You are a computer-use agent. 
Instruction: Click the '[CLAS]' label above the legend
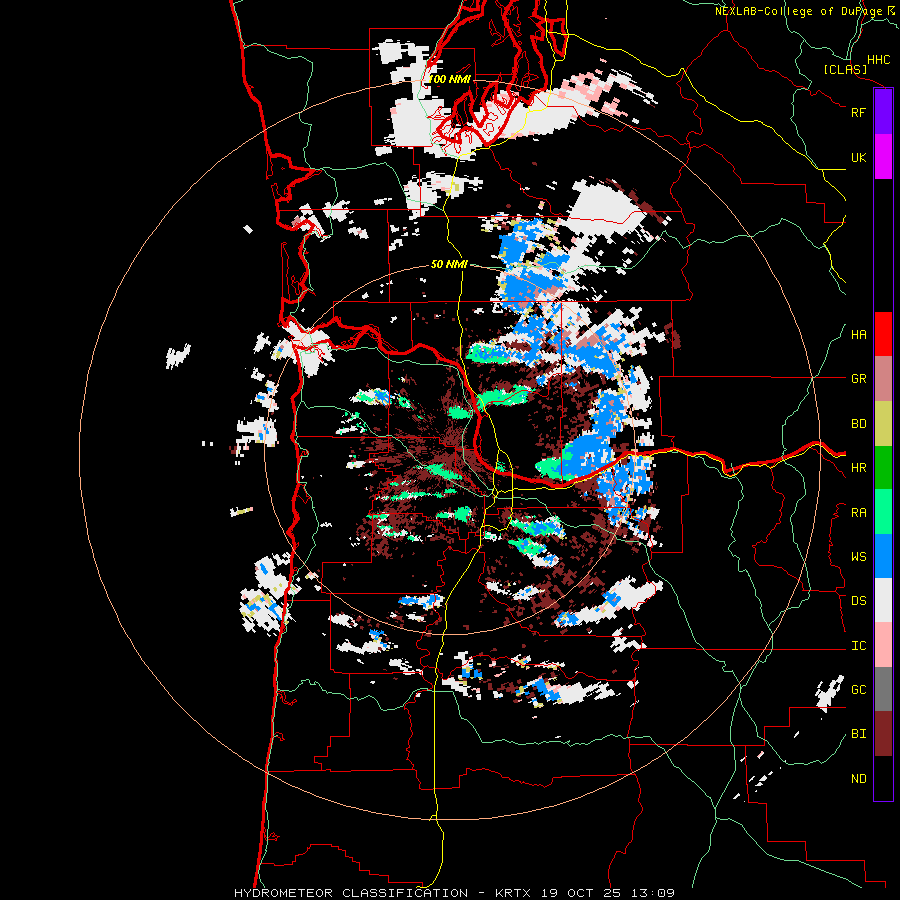[x=845, y=69]
